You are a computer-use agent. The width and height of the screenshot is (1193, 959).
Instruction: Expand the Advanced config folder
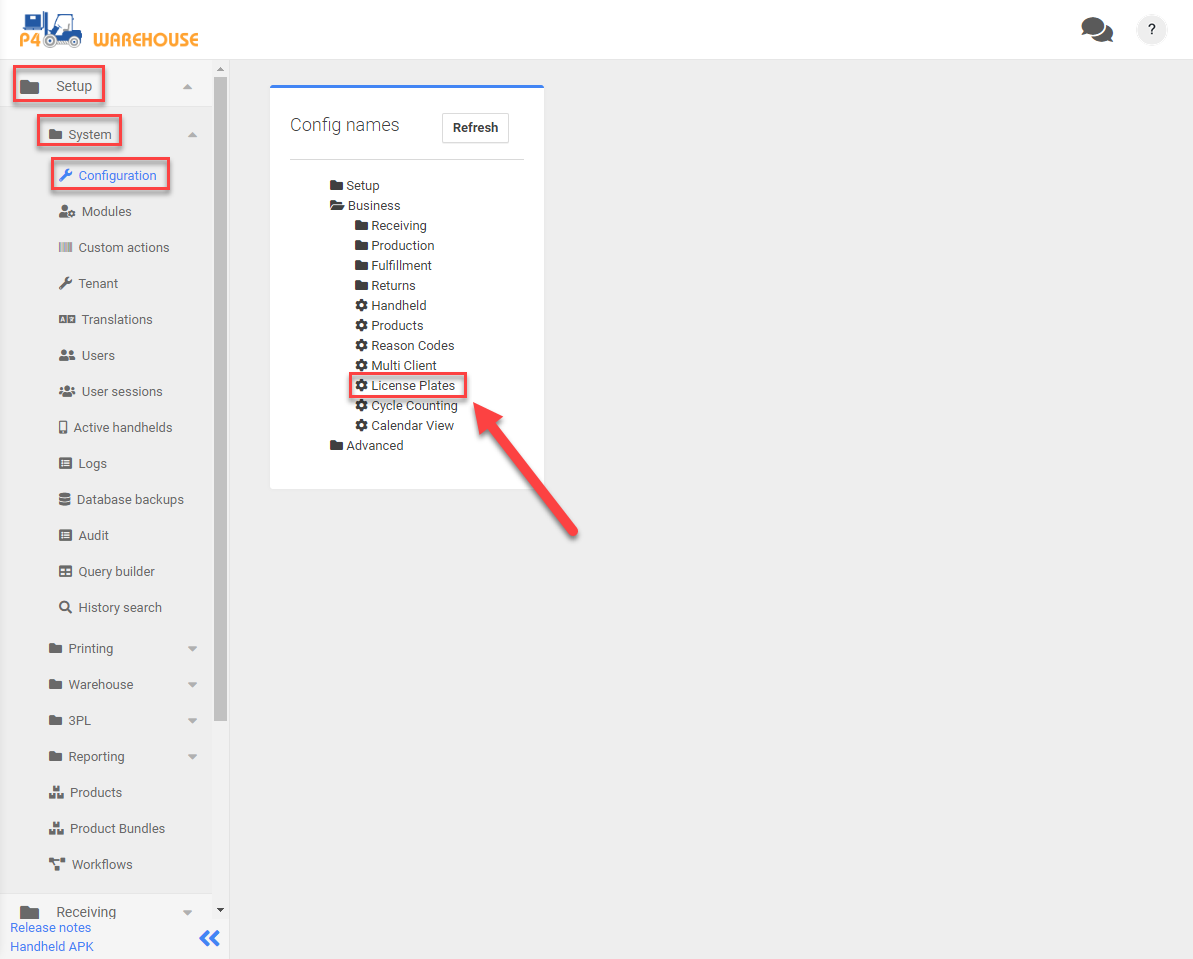pyautogui.click(x=374, y=446)
